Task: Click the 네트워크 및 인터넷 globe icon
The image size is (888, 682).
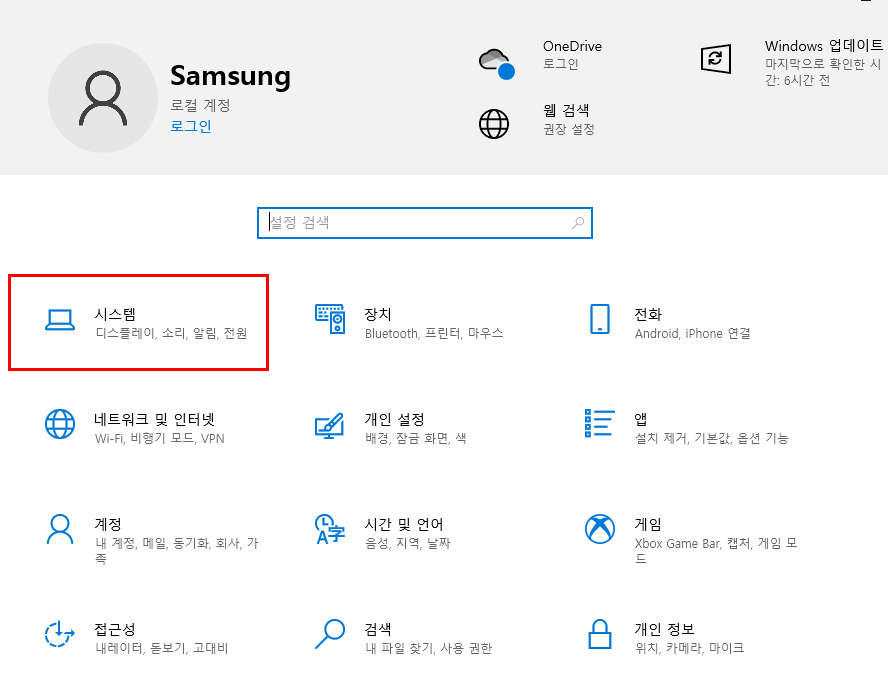Action: pos(60,424)
